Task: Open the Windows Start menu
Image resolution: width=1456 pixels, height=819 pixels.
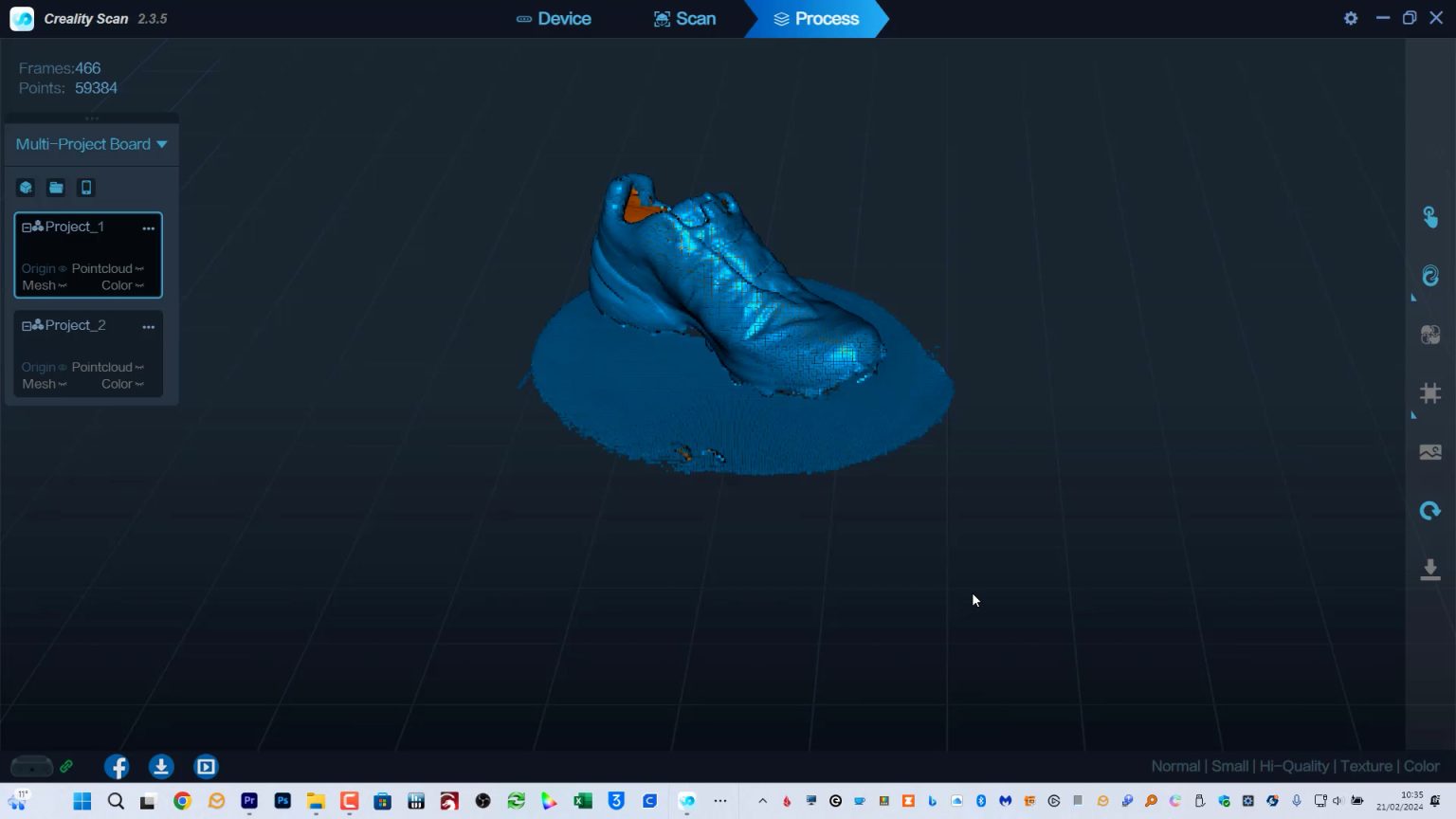Action: [82, 801]
